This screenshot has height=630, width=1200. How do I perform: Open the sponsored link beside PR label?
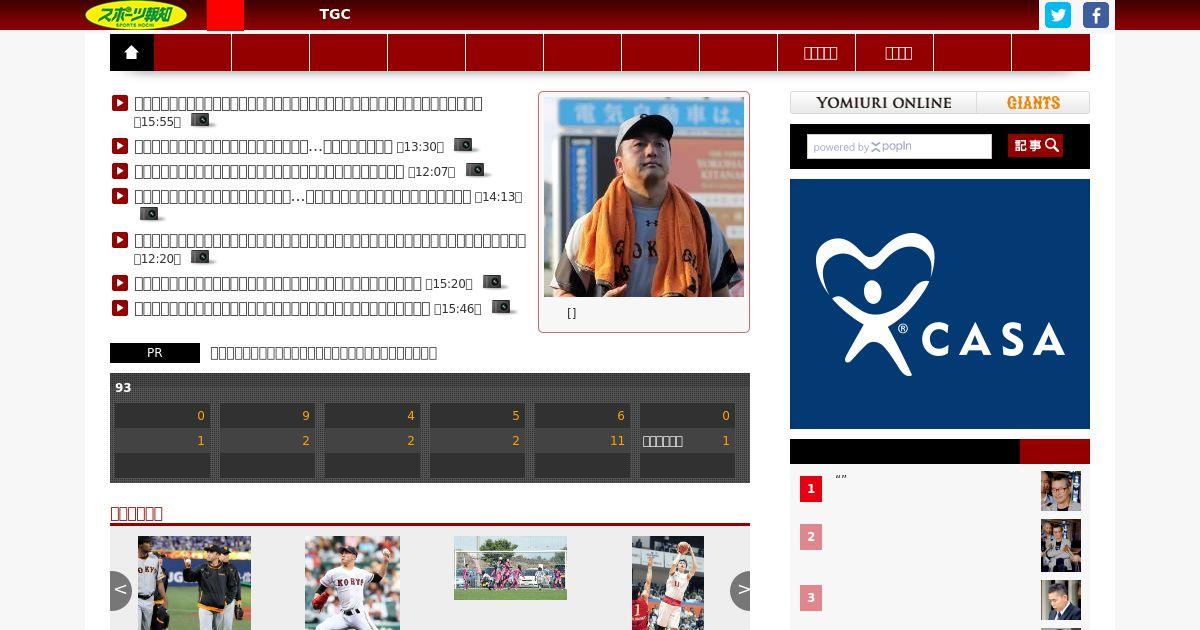coord(323,352)
